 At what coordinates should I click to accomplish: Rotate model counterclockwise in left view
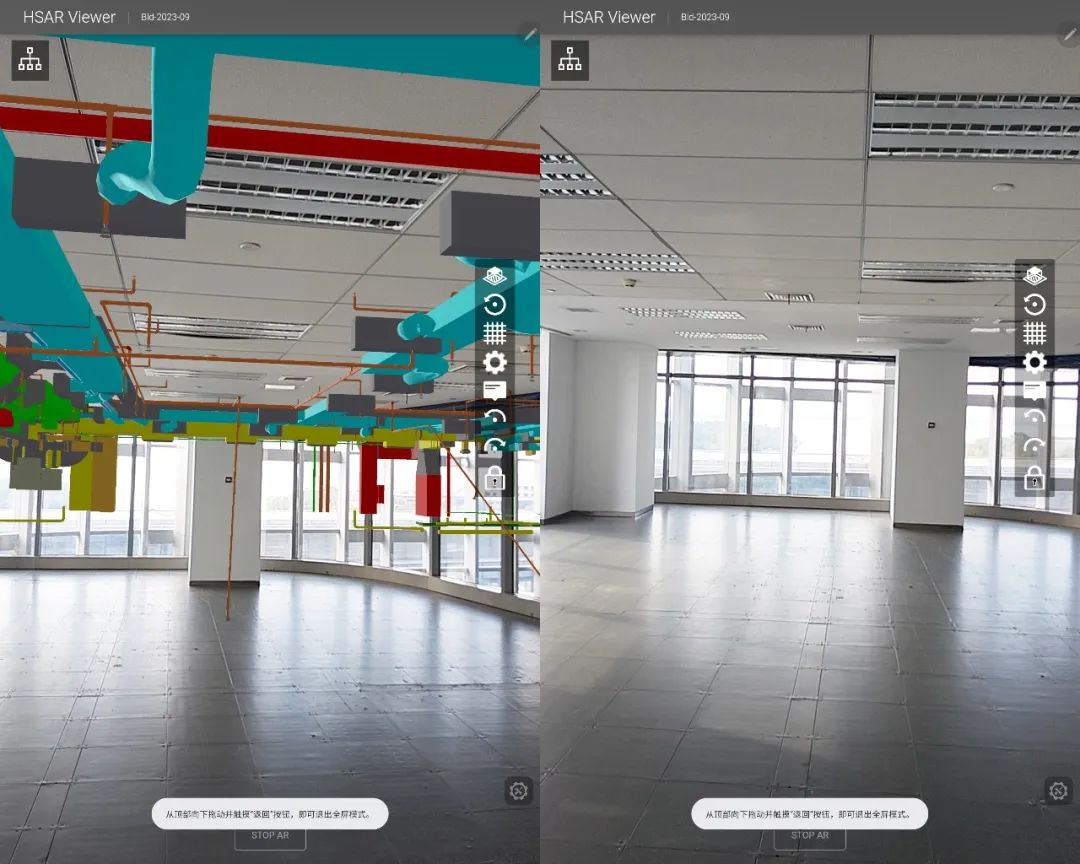[x=495, y=418]
